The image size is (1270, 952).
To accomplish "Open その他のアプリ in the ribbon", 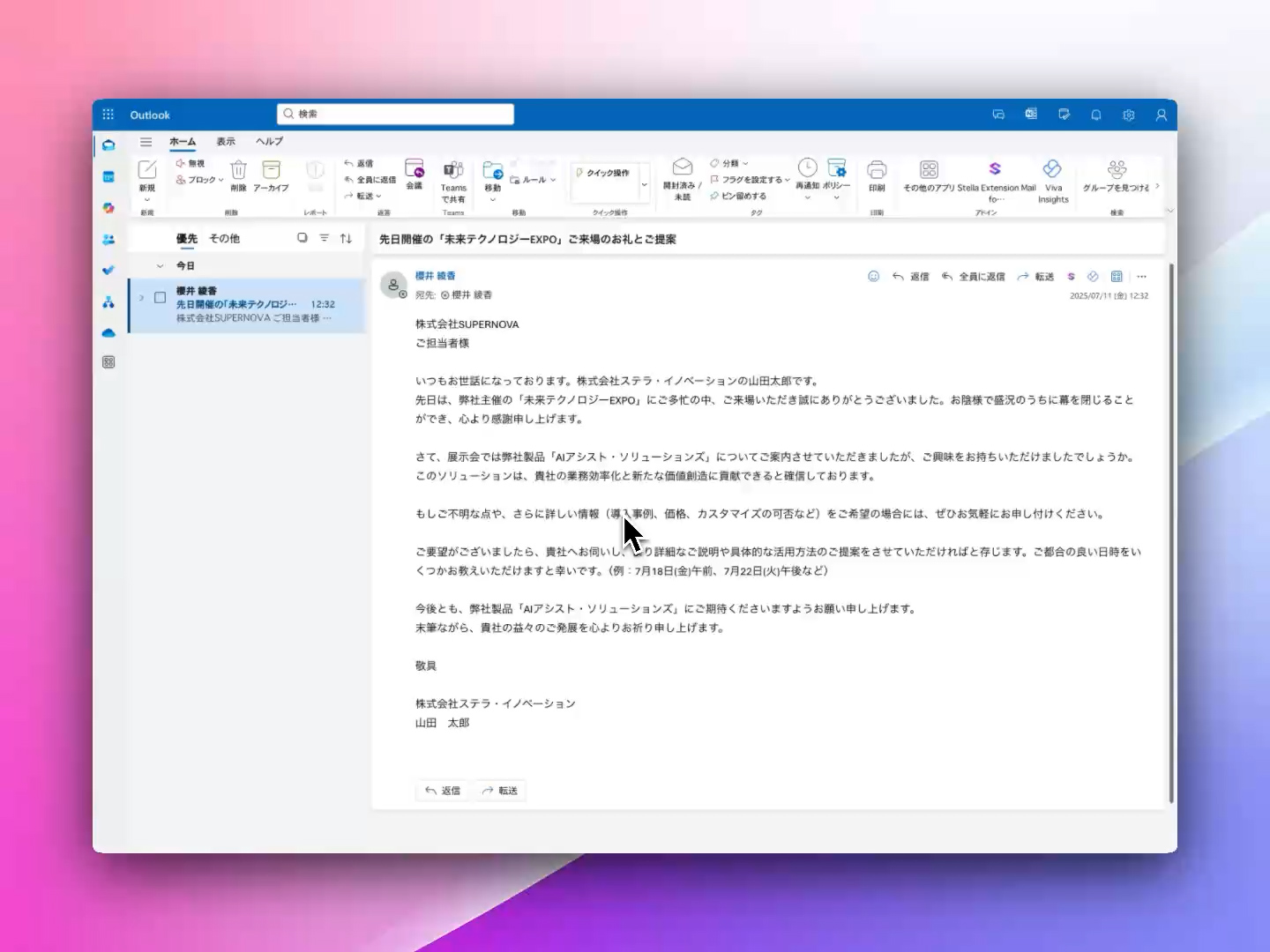I will click(929, 175).
